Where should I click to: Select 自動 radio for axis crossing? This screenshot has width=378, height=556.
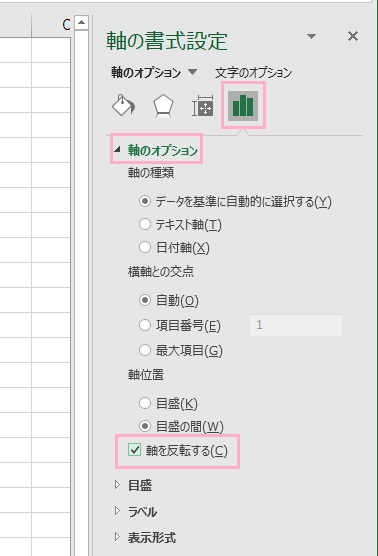(145, 300)
